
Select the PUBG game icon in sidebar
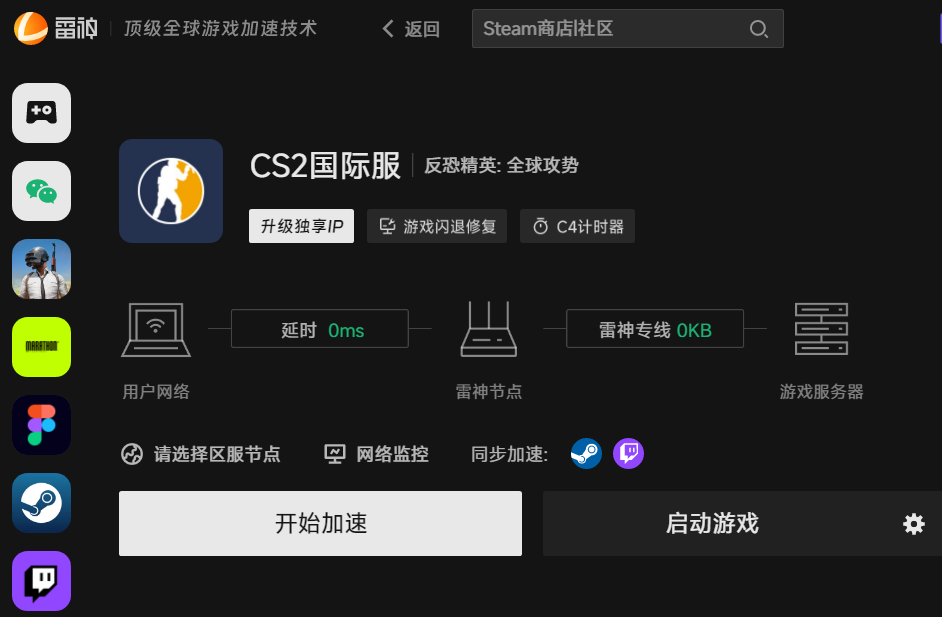click(41, 269)
